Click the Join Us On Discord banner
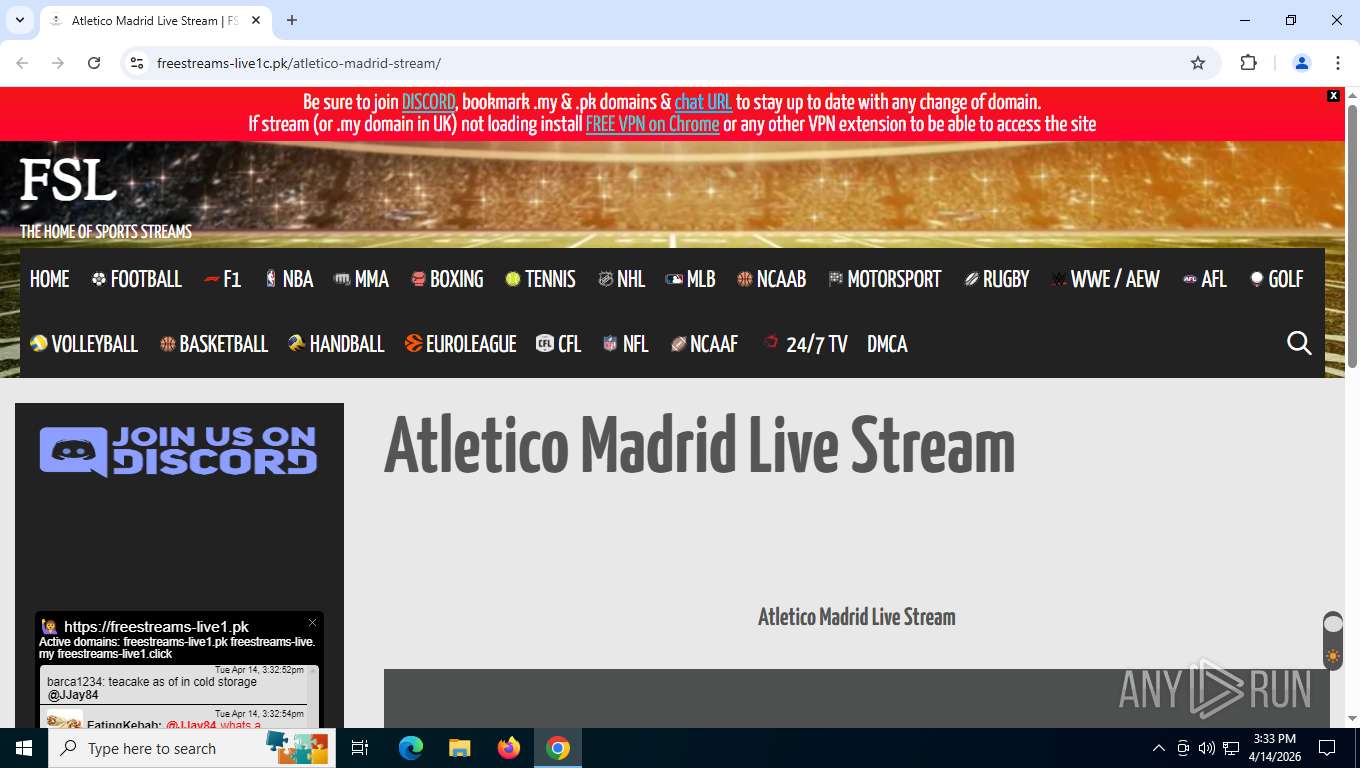1360x768 pixels. 179,451
